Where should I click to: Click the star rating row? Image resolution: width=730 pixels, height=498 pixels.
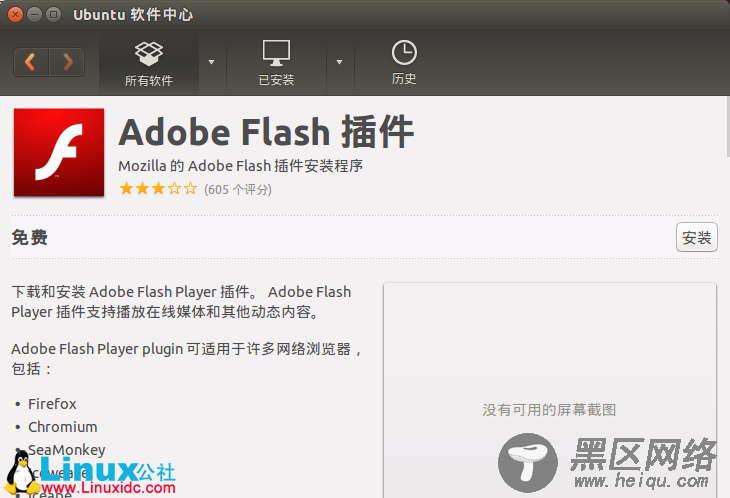(158, 188)
